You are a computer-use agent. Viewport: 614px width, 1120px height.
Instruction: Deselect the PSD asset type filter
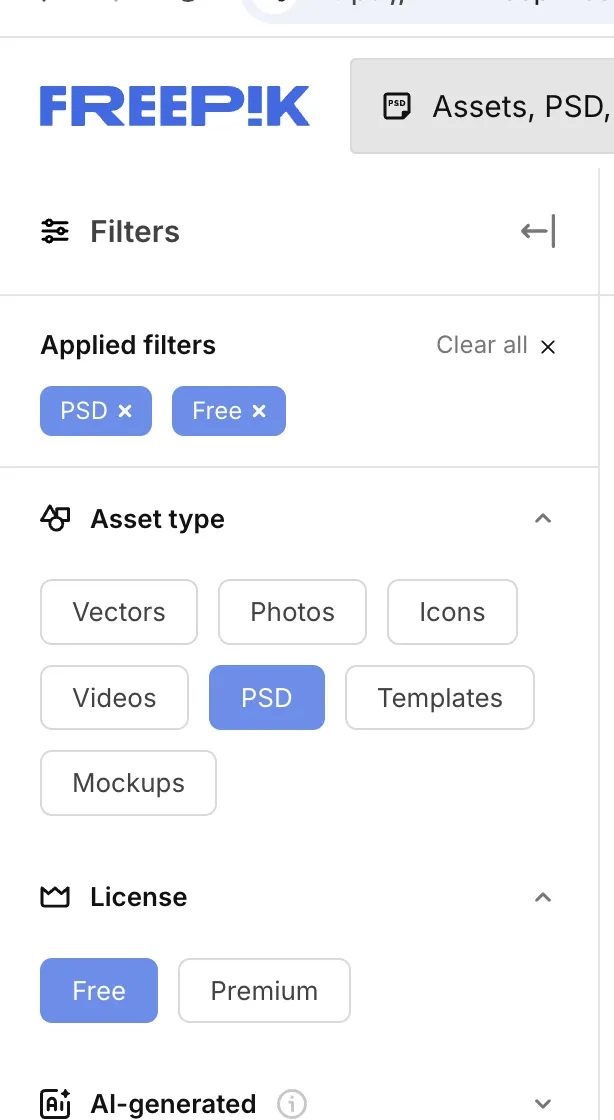click(267, 698)
